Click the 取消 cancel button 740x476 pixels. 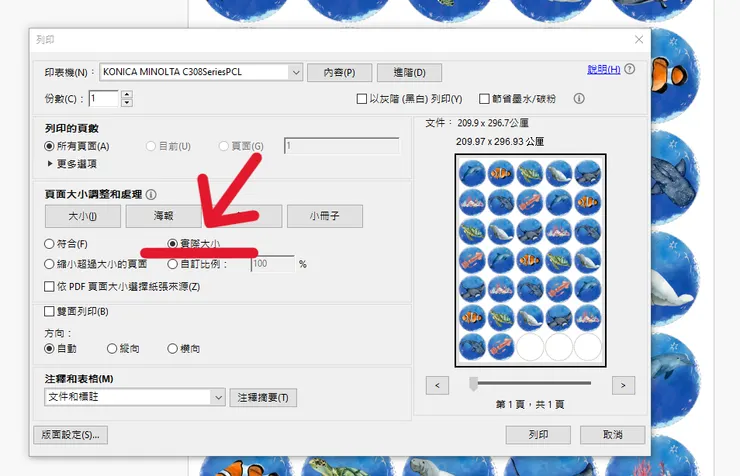pos(613,435)
